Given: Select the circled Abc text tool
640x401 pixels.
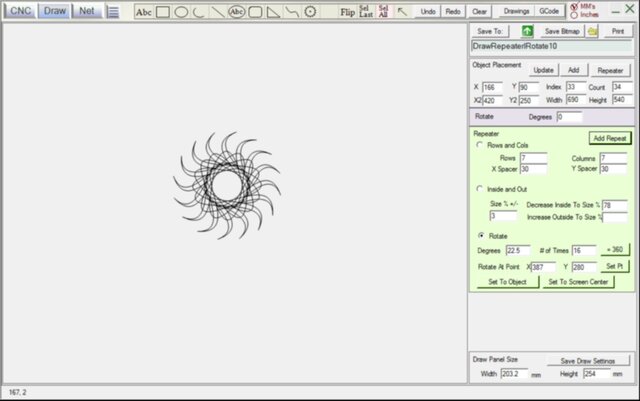Looking at the screenshot, I should click(236, 12).
